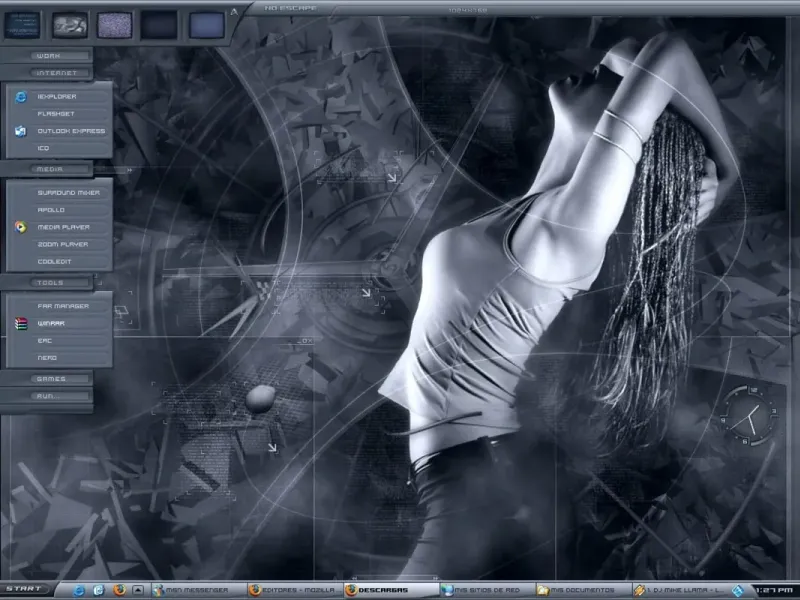The width and height of the screenshot is (800, 600).
Task: Open the Run... item
Action: pos(48,396)
